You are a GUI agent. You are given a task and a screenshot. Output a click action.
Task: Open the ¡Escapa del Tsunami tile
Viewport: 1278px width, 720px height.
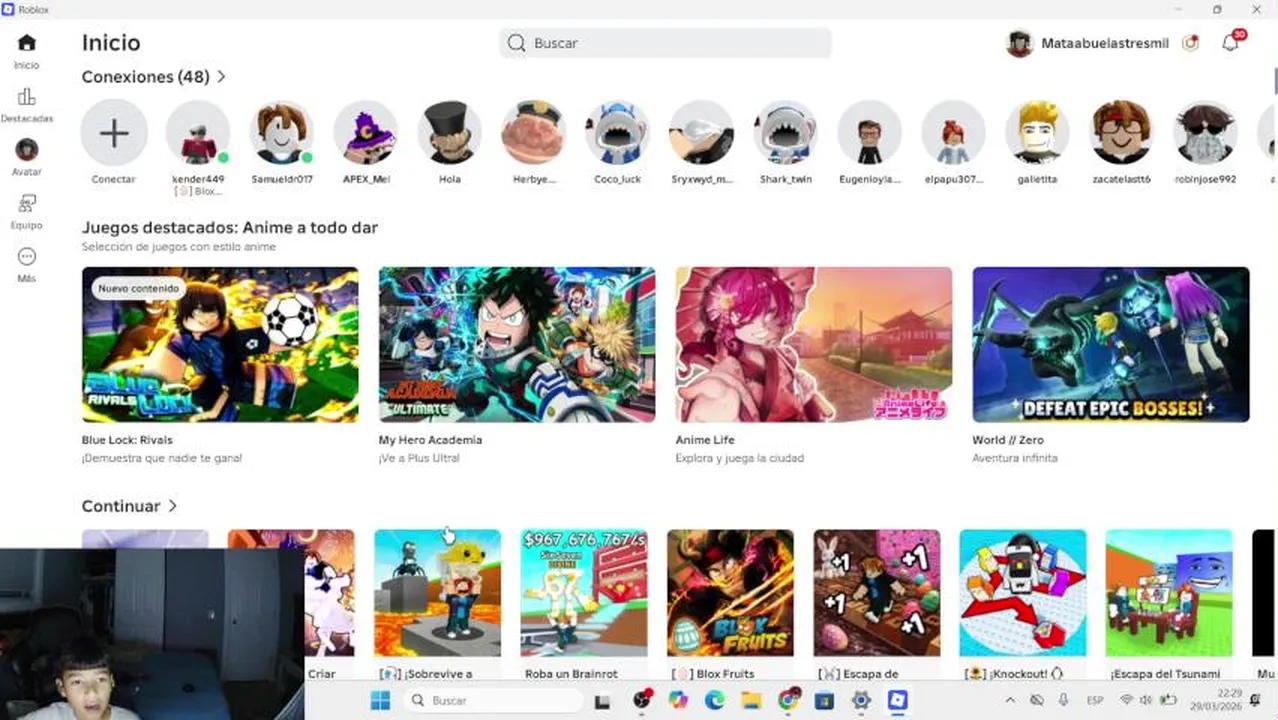tap(1169, 593)
